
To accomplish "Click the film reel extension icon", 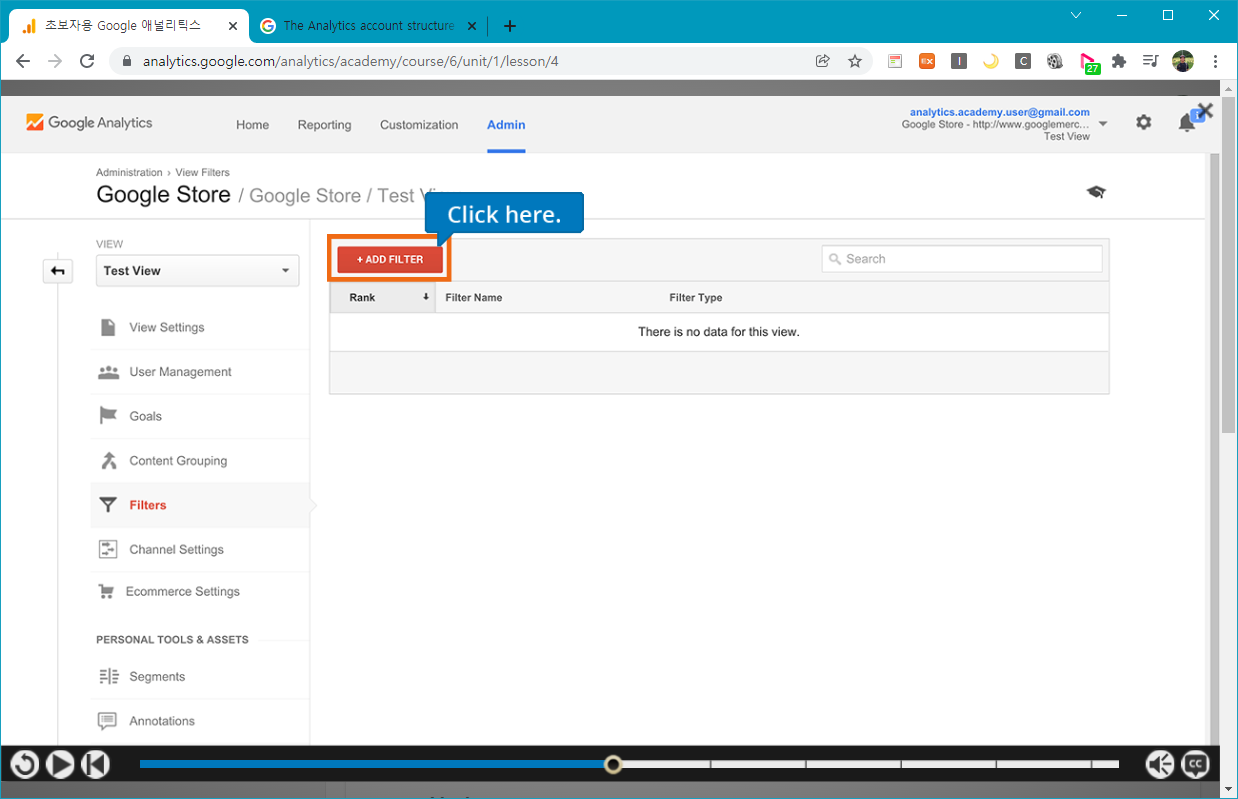I will click(1055, 61).
